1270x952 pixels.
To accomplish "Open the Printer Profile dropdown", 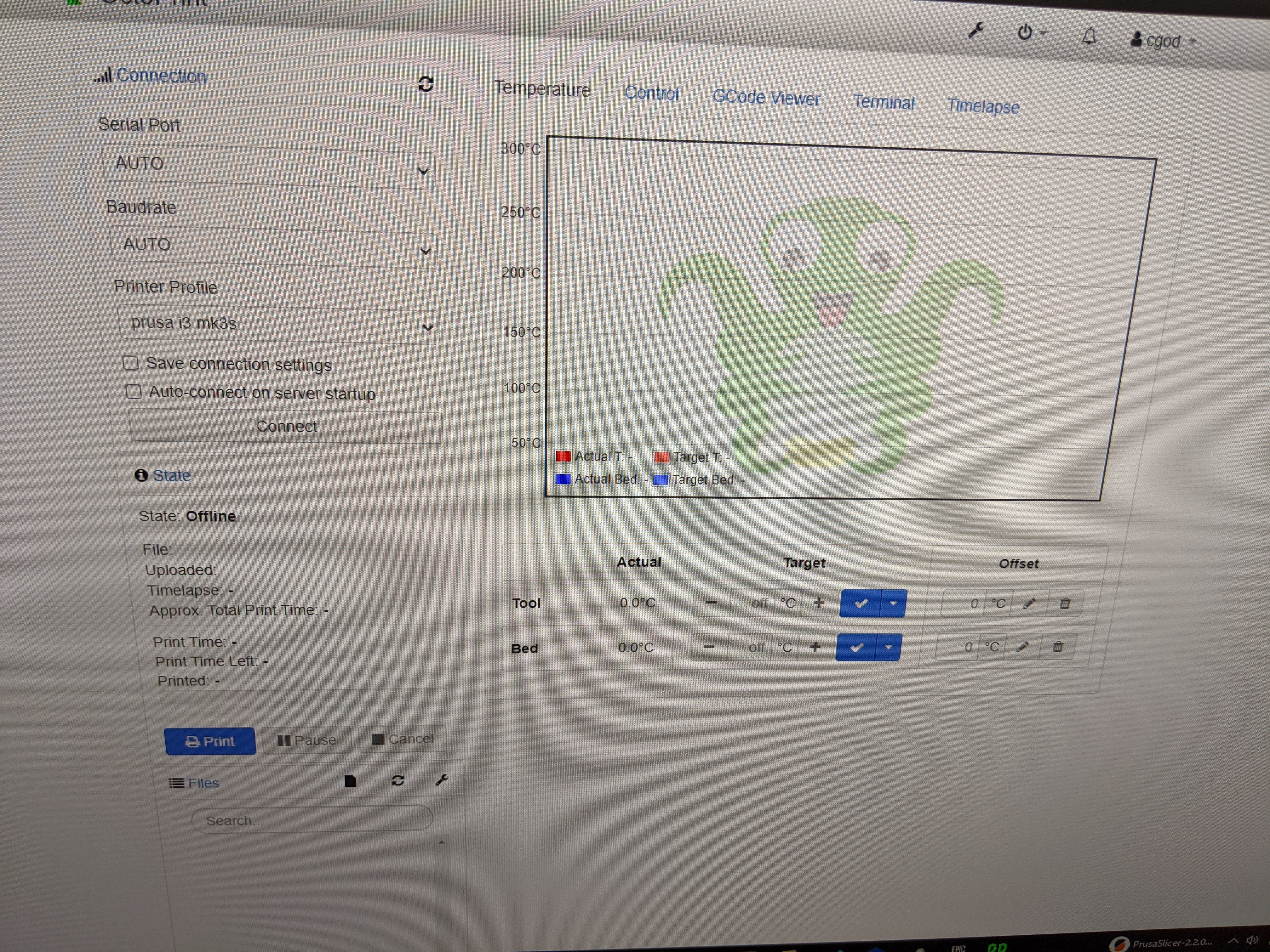I will point(278,325).
